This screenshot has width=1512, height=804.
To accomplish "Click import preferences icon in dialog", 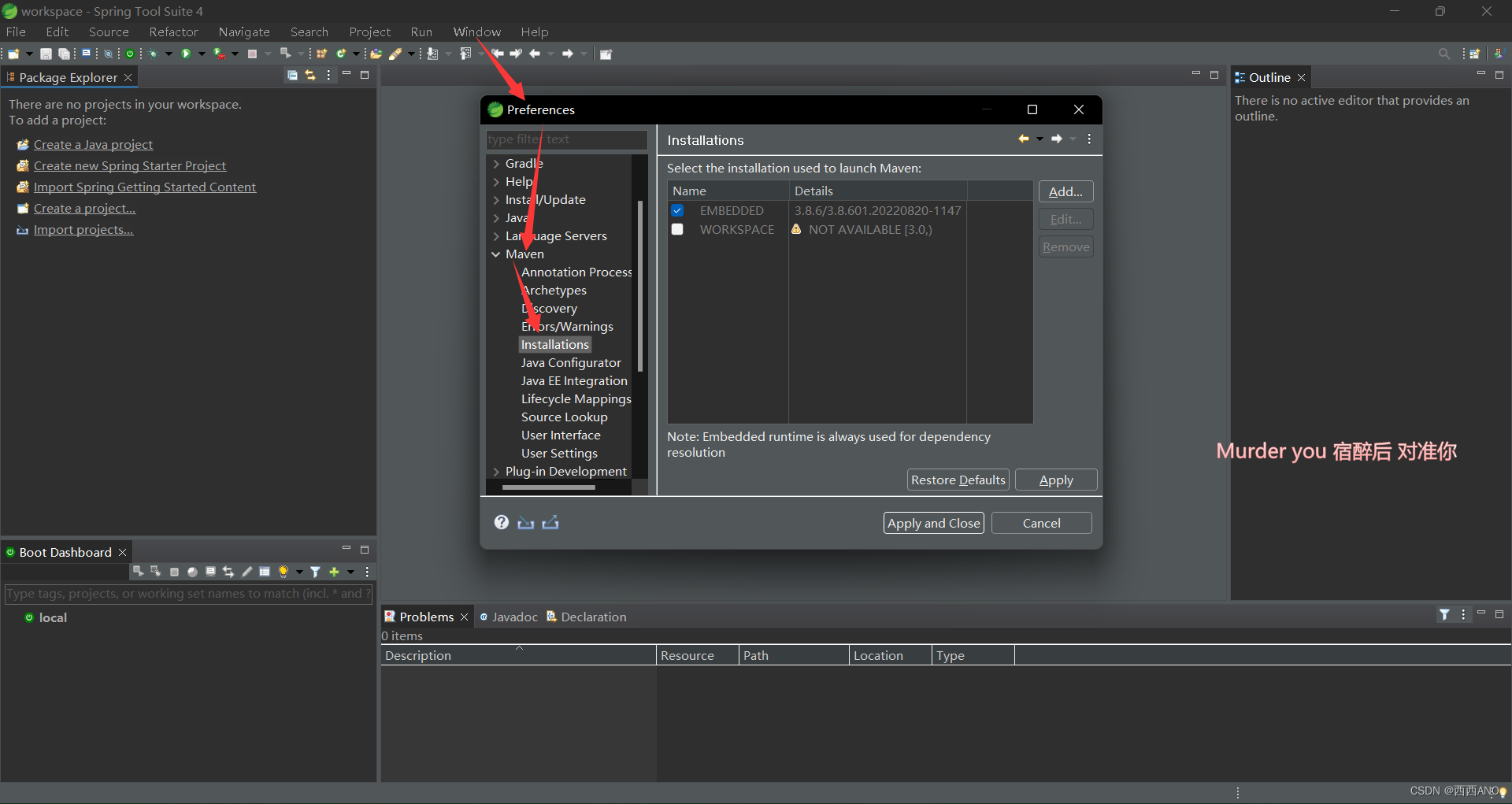I will pyautogui.click(x=525, y=523).
